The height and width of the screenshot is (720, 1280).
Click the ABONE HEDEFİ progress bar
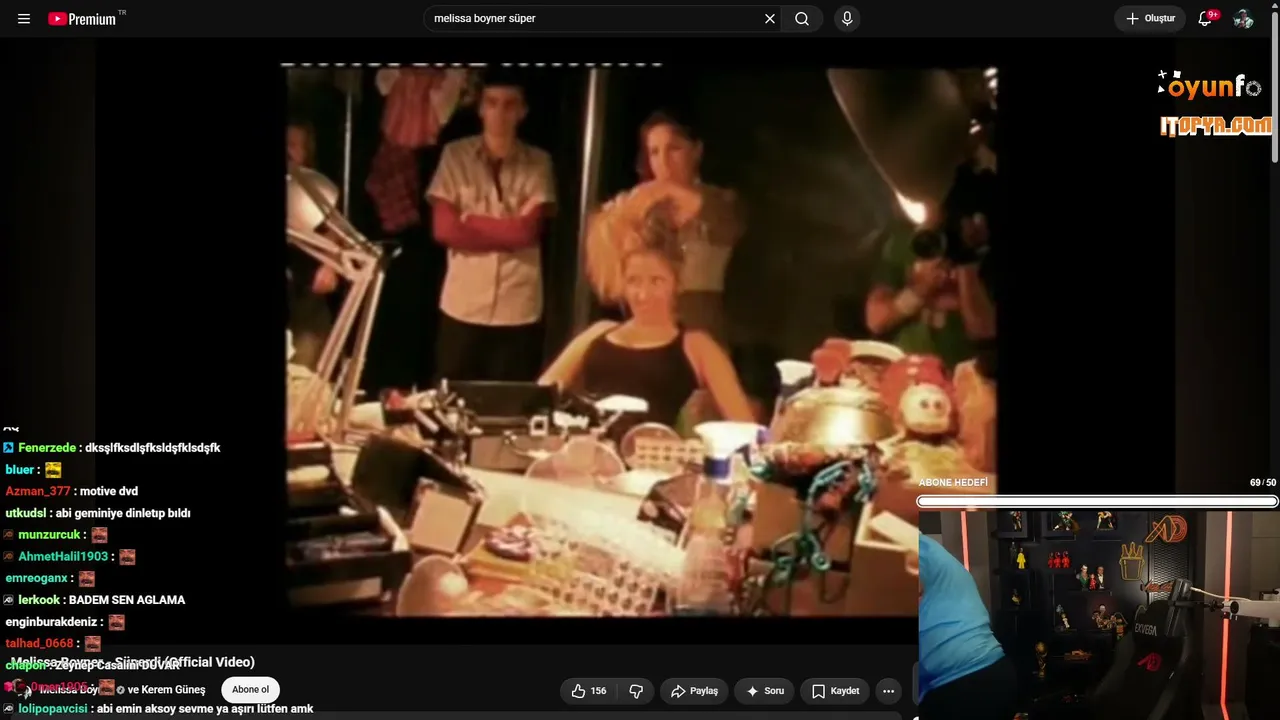pyautogui.click(x=1097, y=501)
